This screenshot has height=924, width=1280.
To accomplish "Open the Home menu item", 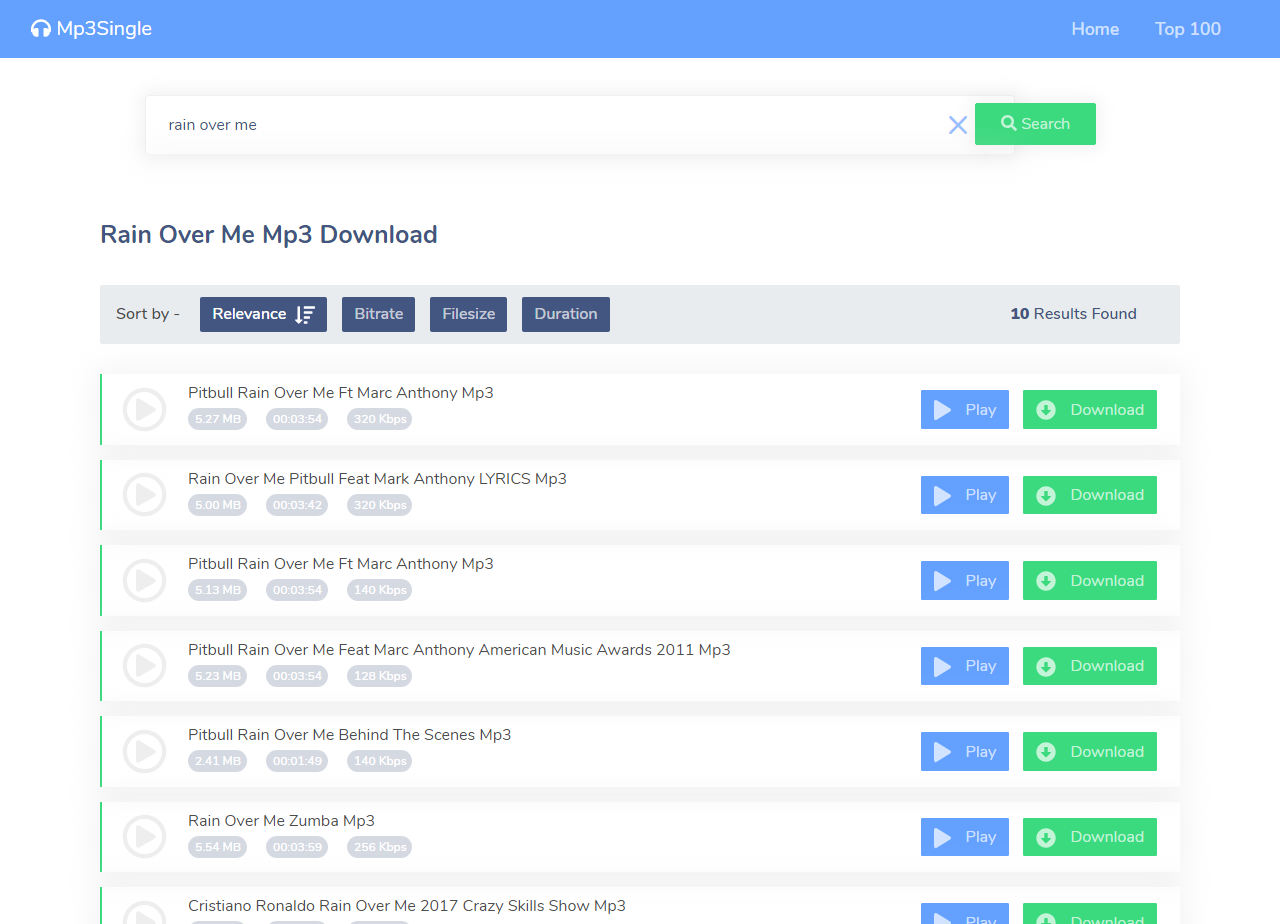I will tap(1095, 29).
